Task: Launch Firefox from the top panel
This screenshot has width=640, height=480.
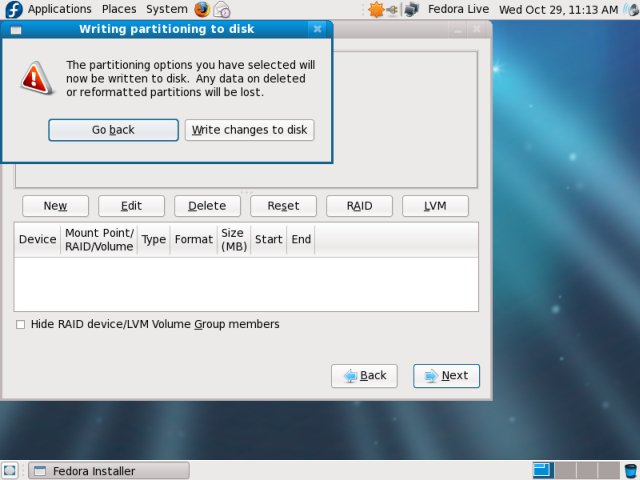Action: pyautogui.click(x=202, y=9)
